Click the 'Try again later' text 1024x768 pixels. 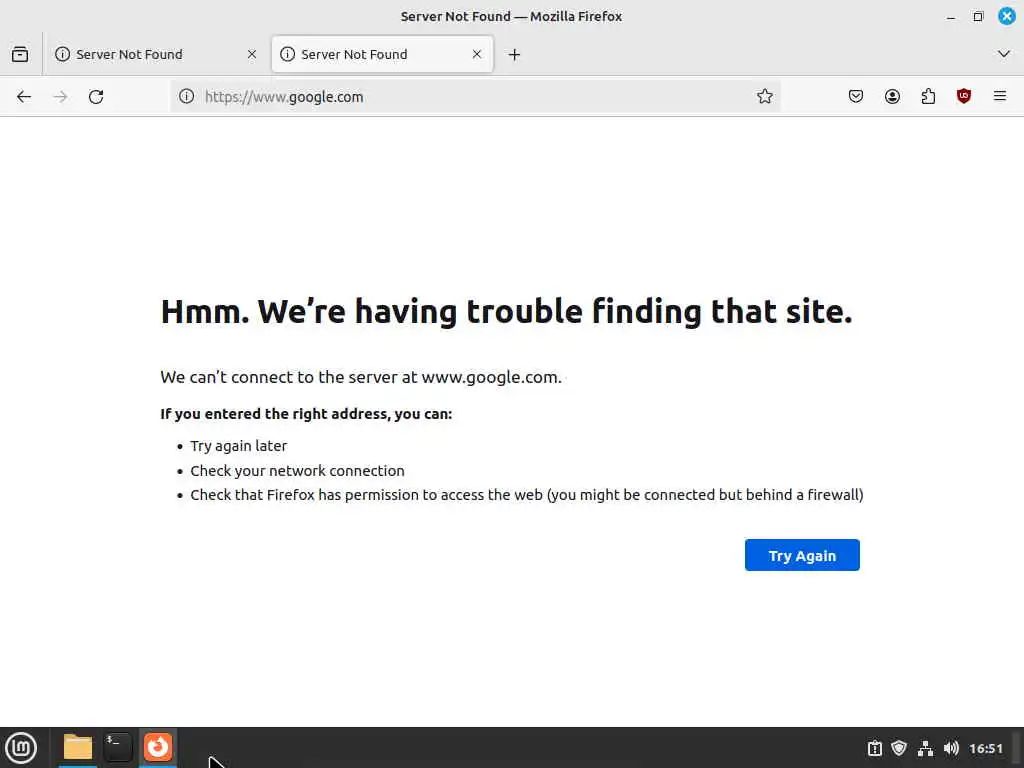point(238,445)
